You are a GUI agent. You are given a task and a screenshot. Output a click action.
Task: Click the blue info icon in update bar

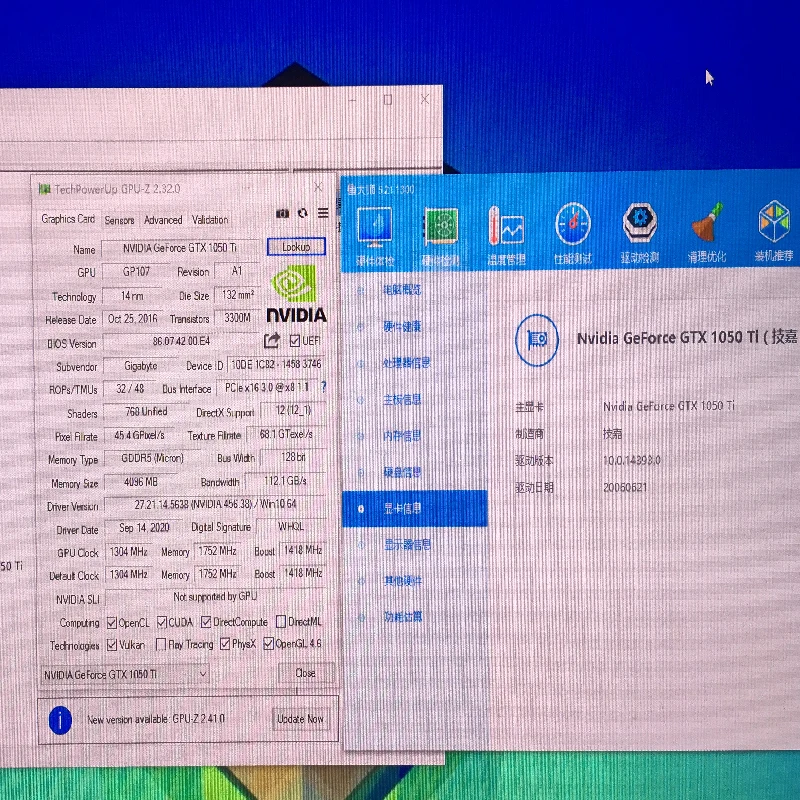click(x=60, y=720)
